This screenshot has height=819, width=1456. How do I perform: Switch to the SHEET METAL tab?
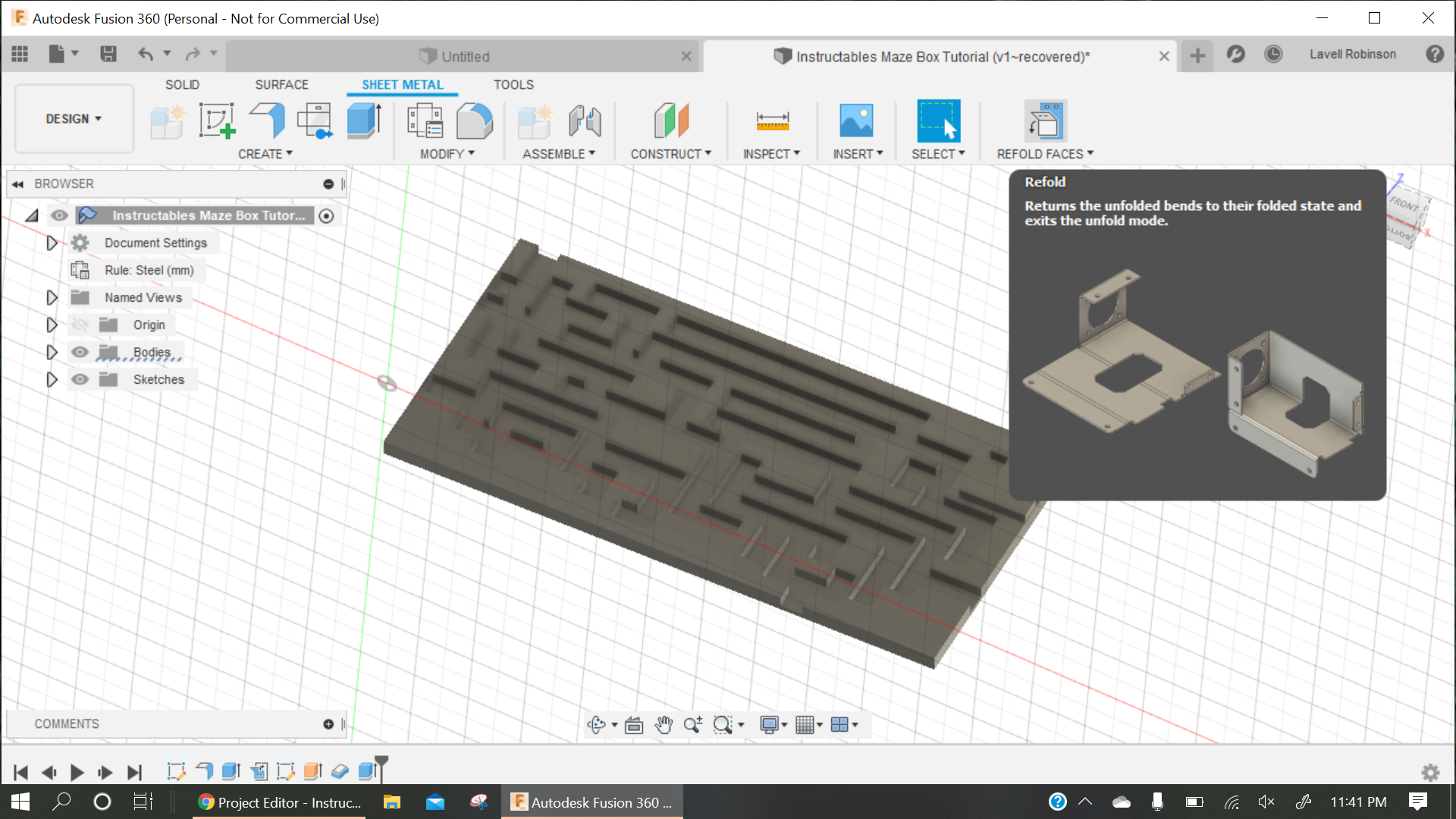point(403,85)
